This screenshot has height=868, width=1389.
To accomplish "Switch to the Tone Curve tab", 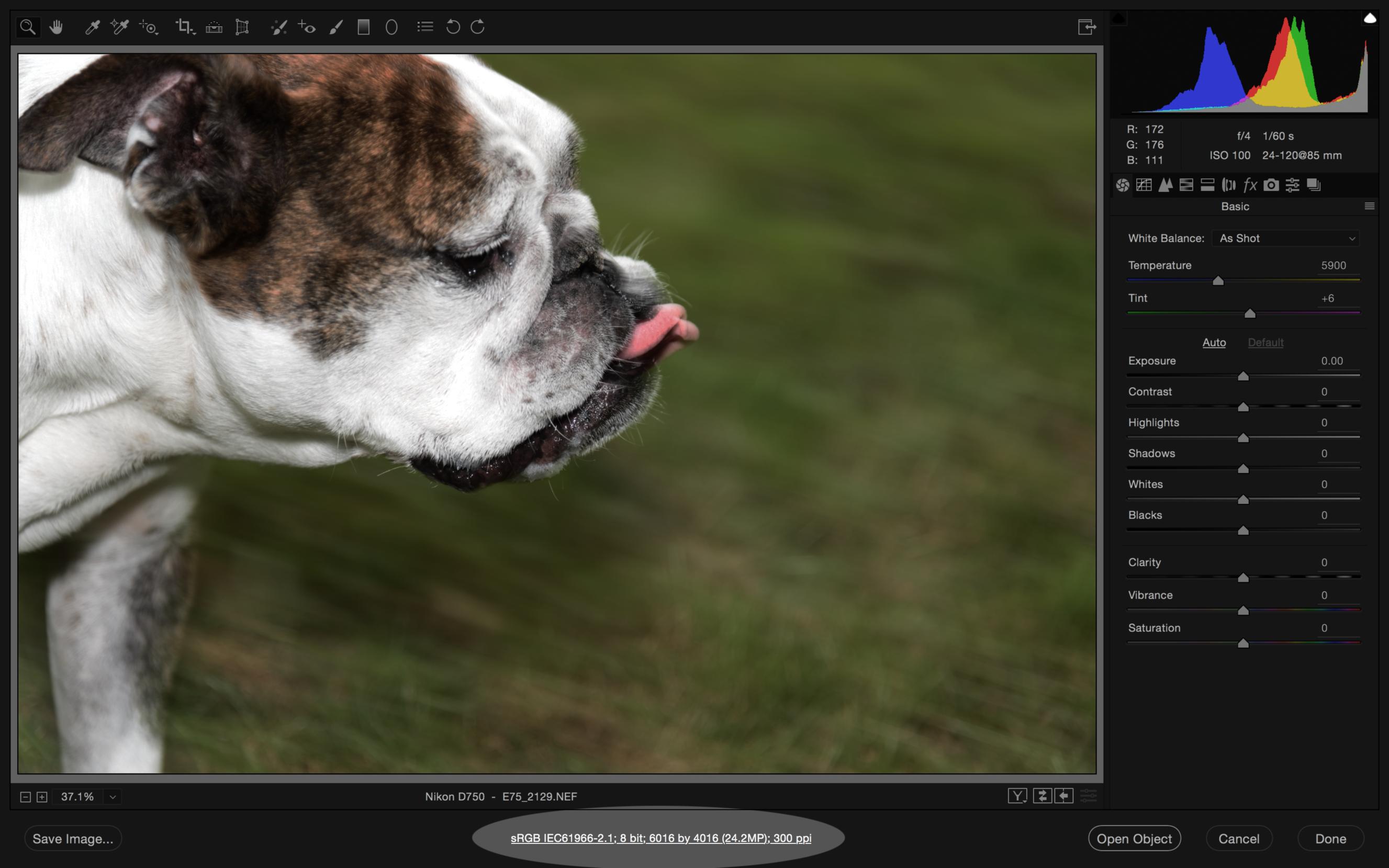I will tap(1144, 185).
